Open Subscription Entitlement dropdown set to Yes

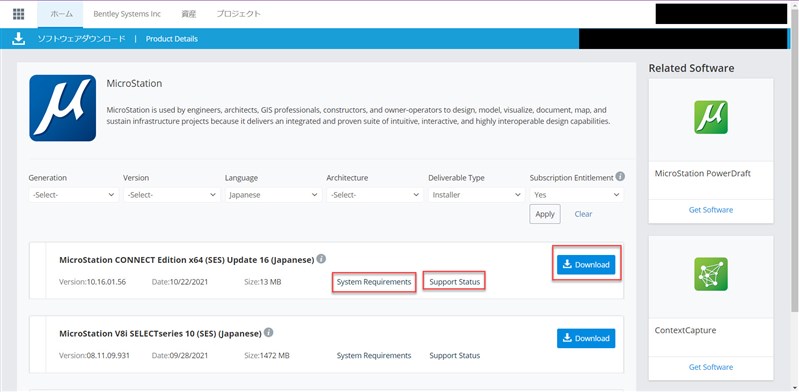[x=576, y=195]
